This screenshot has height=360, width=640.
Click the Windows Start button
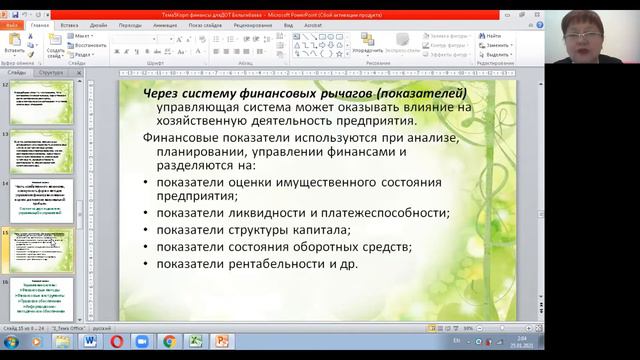11,341
